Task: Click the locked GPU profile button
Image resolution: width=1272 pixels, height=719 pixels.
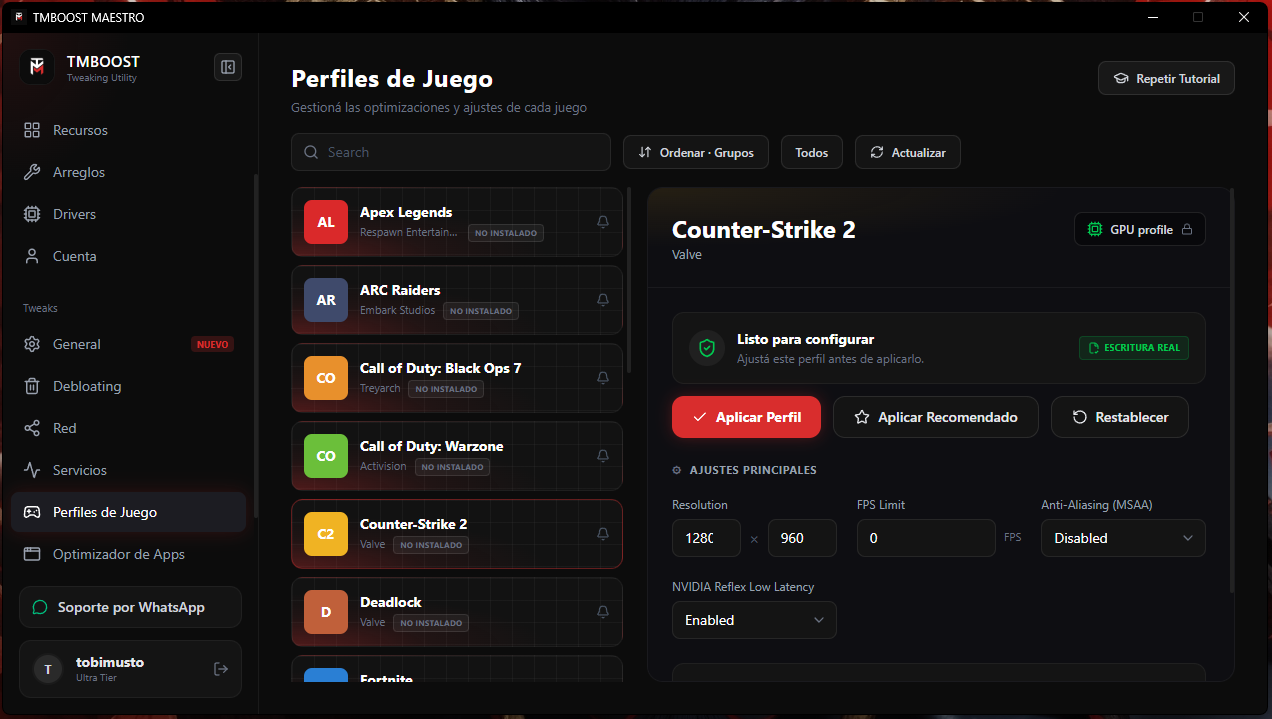Action: pos(1140,229)
